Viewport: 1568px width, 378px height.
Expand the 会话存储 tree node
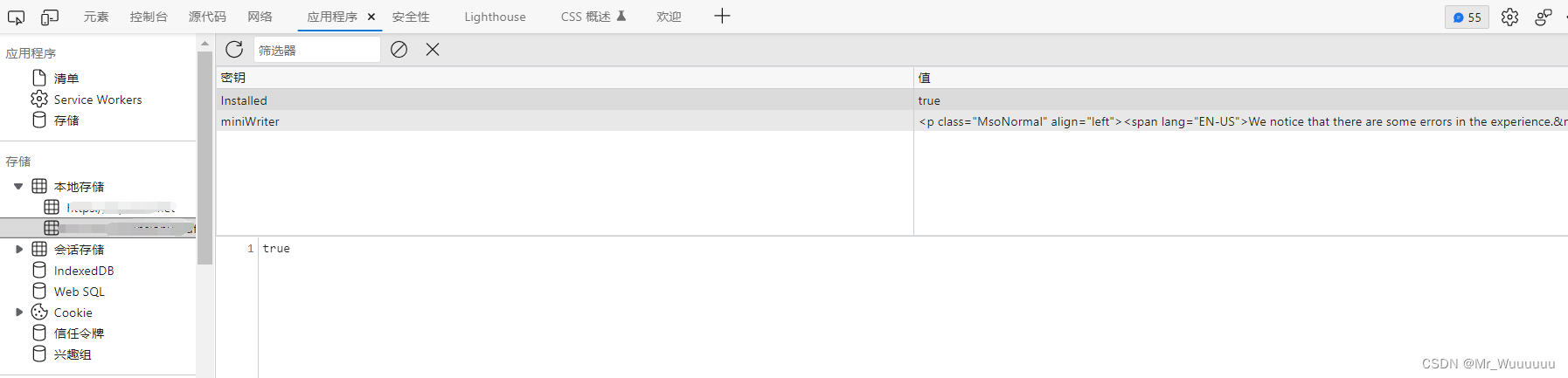(18, 249)
